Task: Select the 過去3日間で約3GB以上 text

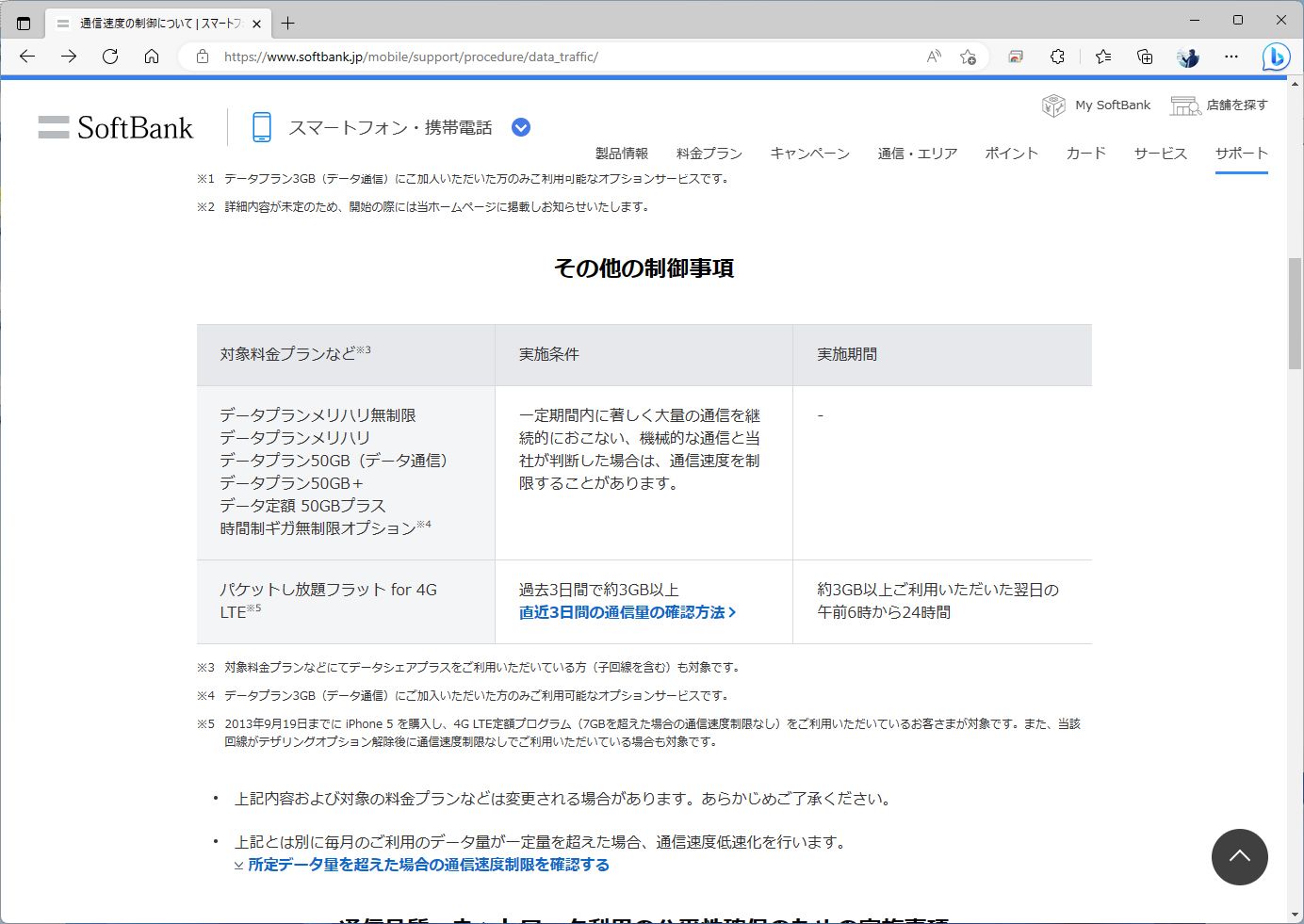Action: [599, 590]
